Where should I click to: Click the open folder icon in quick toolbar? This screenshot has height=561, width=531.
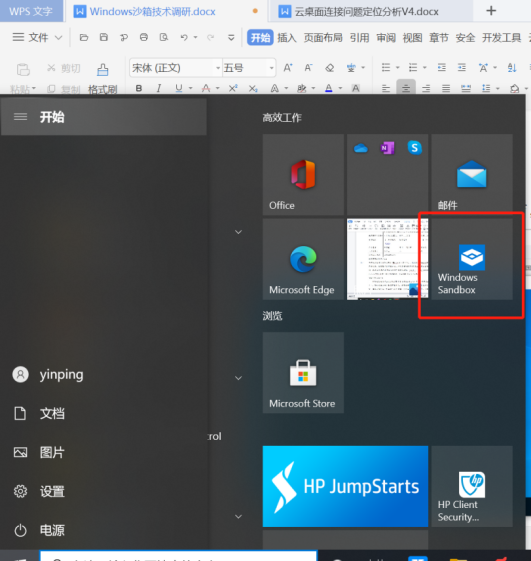[x=84, y=37]
